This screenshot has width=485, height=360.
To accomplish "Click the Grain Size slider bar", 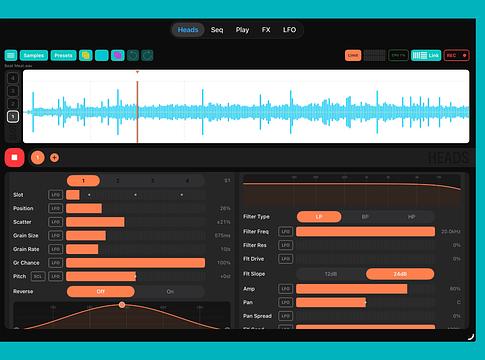I will click(136, 236).
